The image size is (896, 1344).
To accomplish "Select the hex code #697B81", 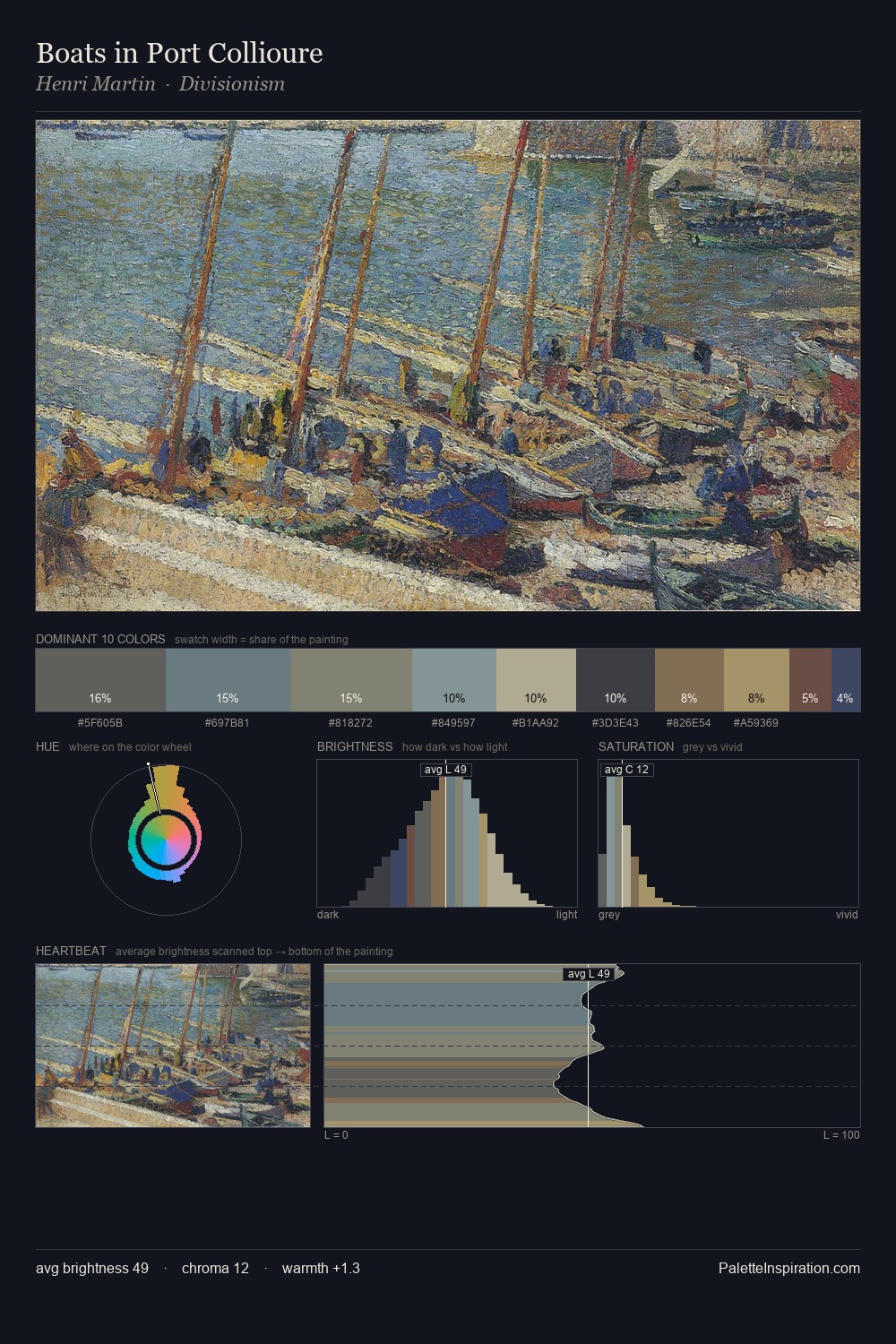I will coord(228,723).
